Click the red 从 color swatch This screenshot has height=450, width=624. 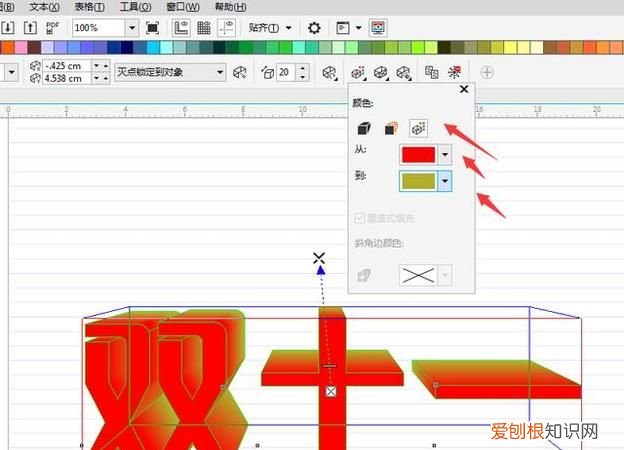tap(419, 154)
